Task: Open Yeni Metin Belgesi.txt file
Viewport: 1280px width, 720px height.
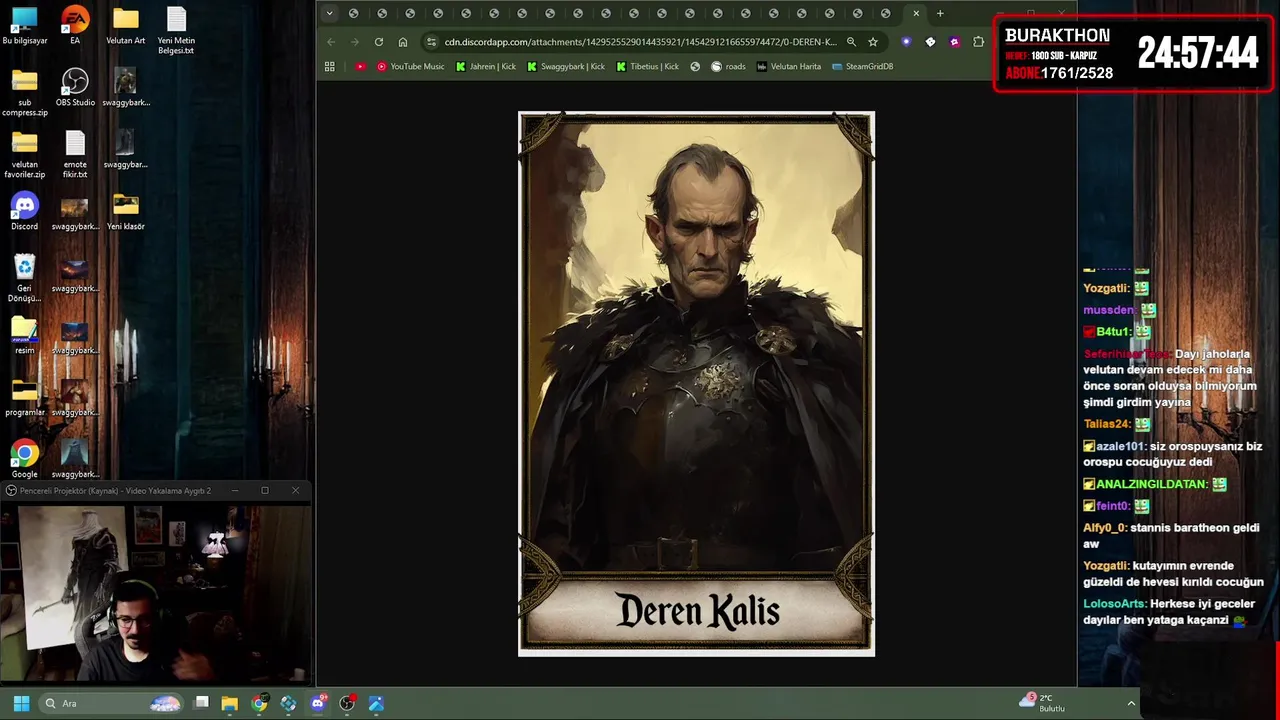Action: click(x=176, y=30)
